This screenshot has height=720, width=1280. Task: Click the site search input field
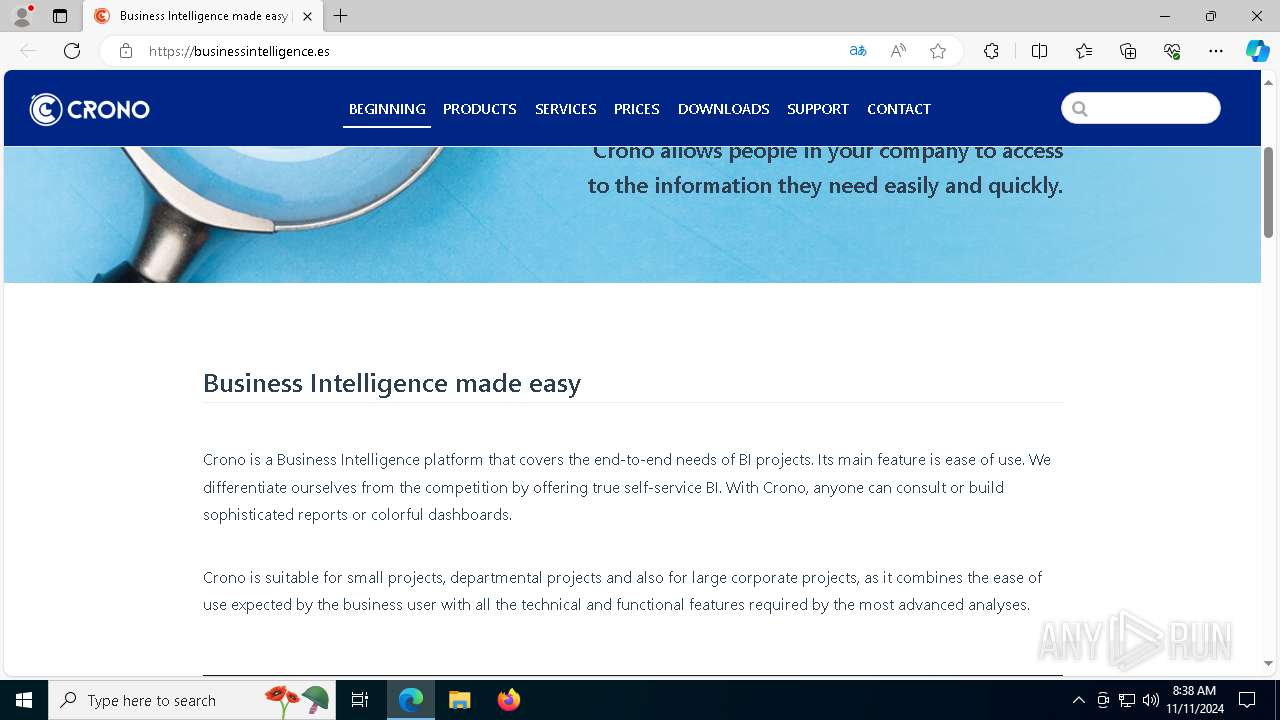[1141, 108]
